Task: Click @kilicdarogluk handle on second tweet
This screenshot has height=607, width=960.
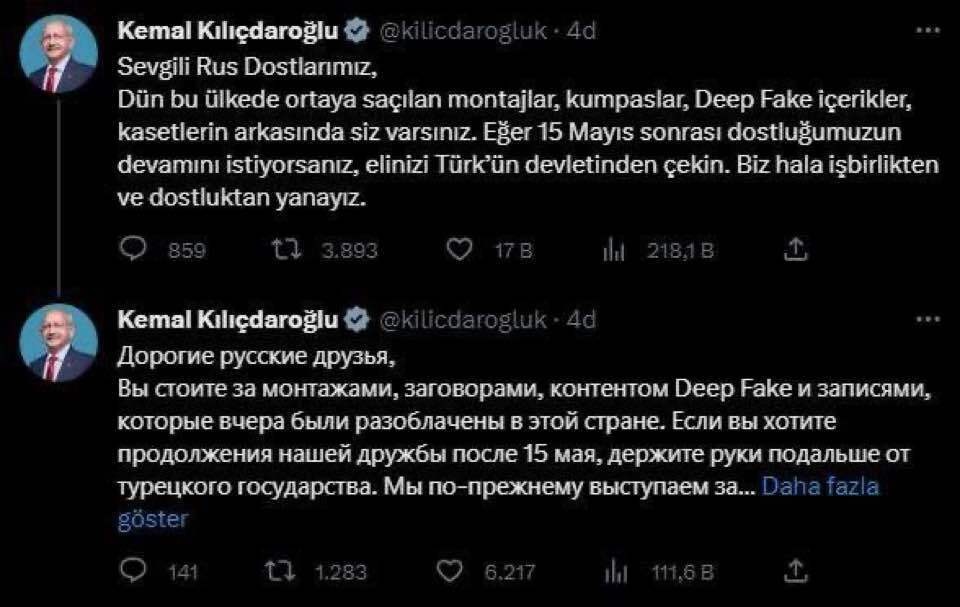Action: coord(461,319)
